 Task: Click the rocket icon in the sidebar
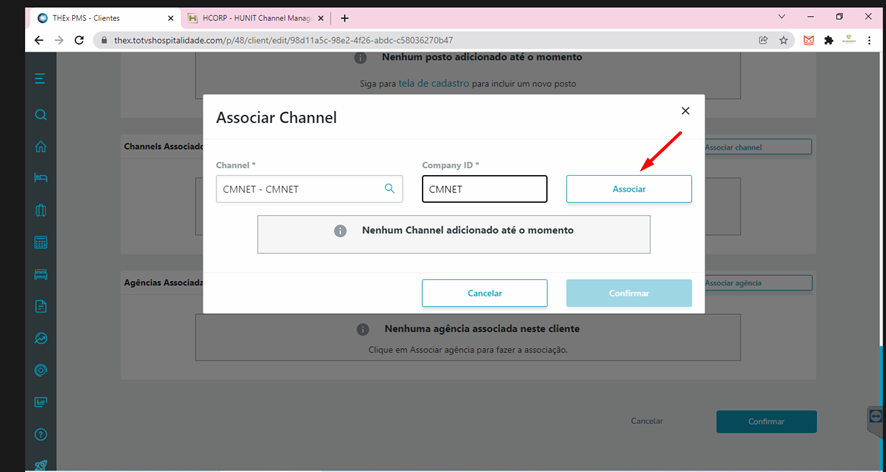coord(40,465)
